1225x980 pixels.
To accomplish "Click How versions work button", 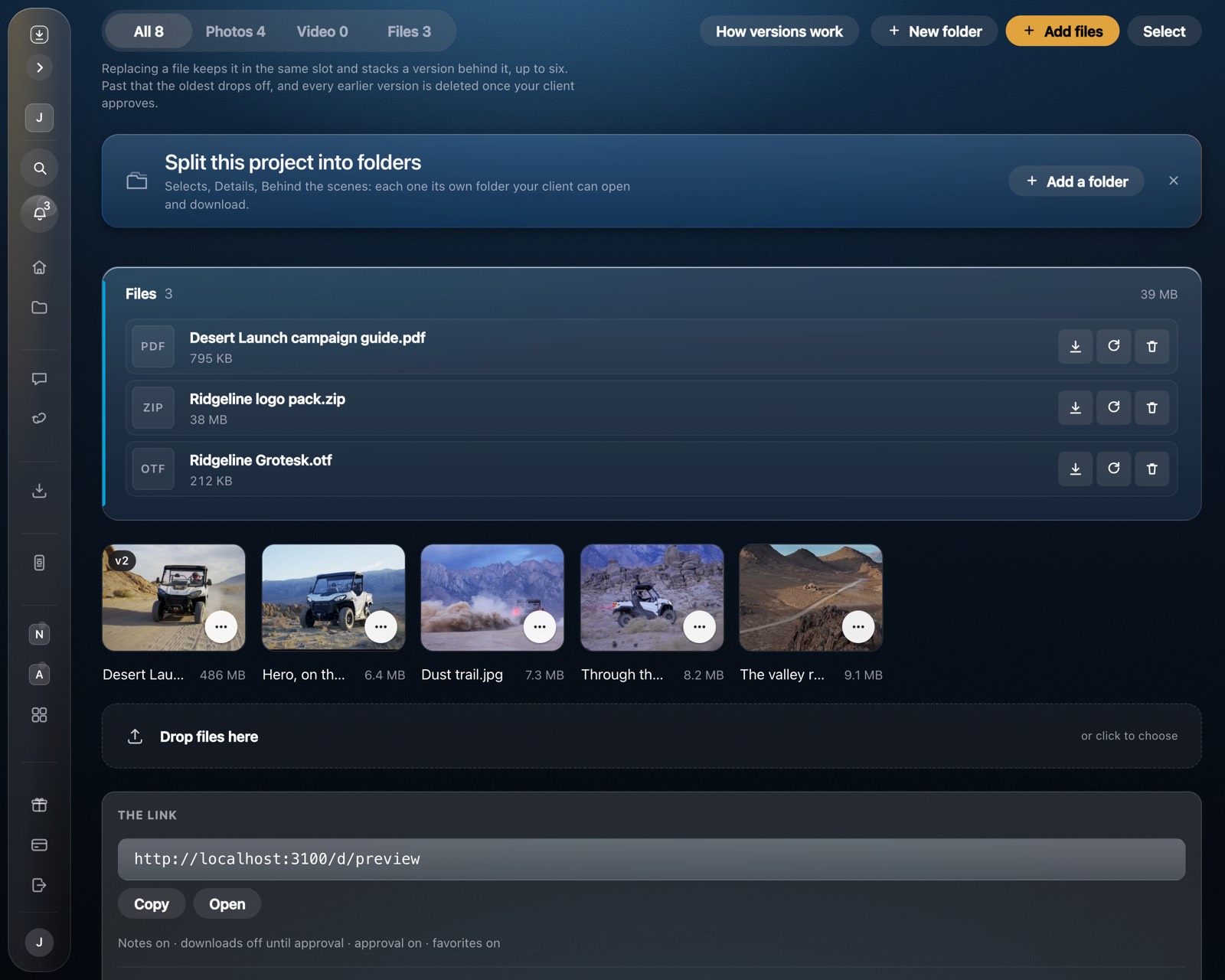I will point(779,31).
